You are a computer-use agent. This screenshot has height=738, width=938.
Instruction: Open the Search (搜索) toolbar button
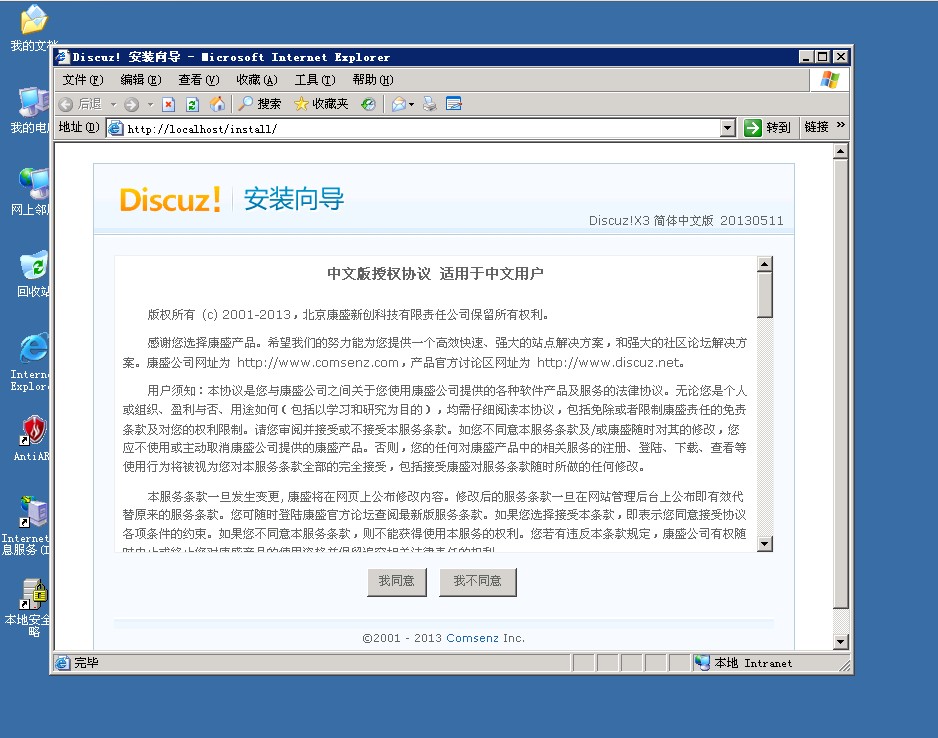click(260, 104)
